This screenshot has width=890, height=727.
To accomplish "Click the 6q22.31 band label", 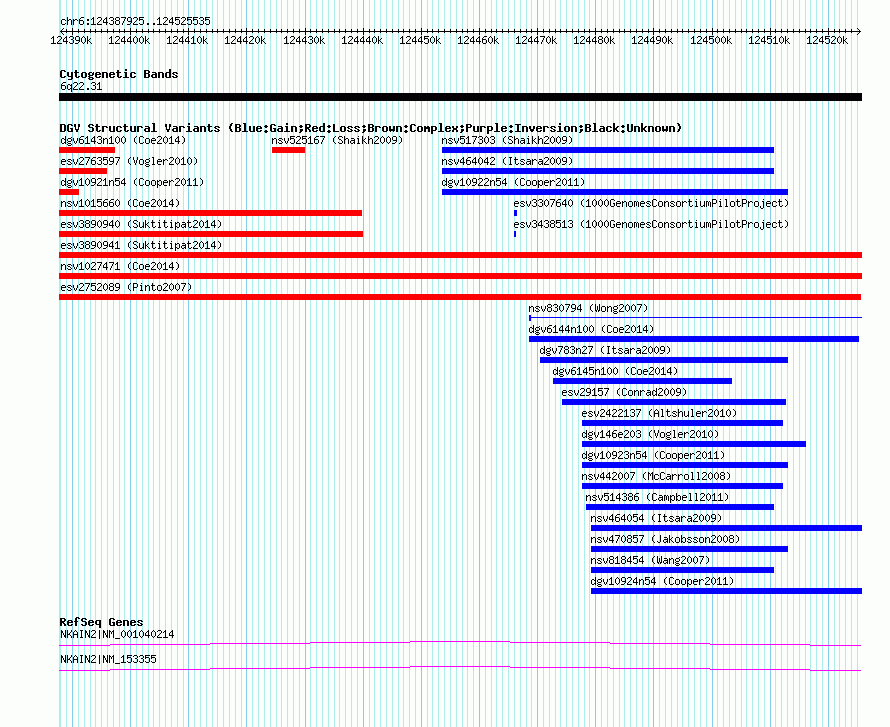I will coord(81,86).
